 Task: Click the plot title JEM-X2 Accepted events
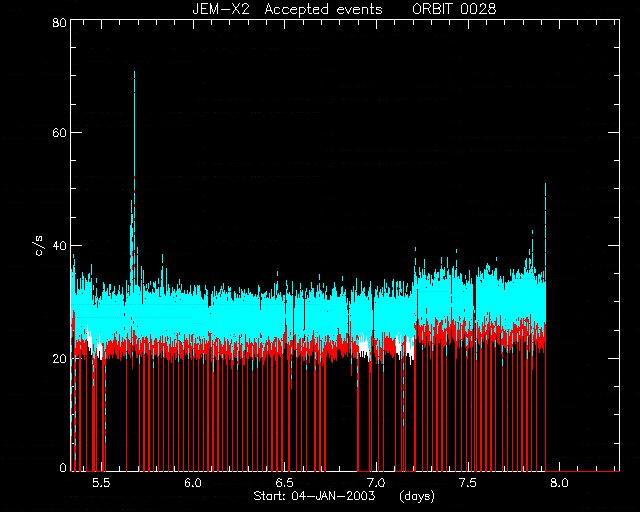[287, 9]
